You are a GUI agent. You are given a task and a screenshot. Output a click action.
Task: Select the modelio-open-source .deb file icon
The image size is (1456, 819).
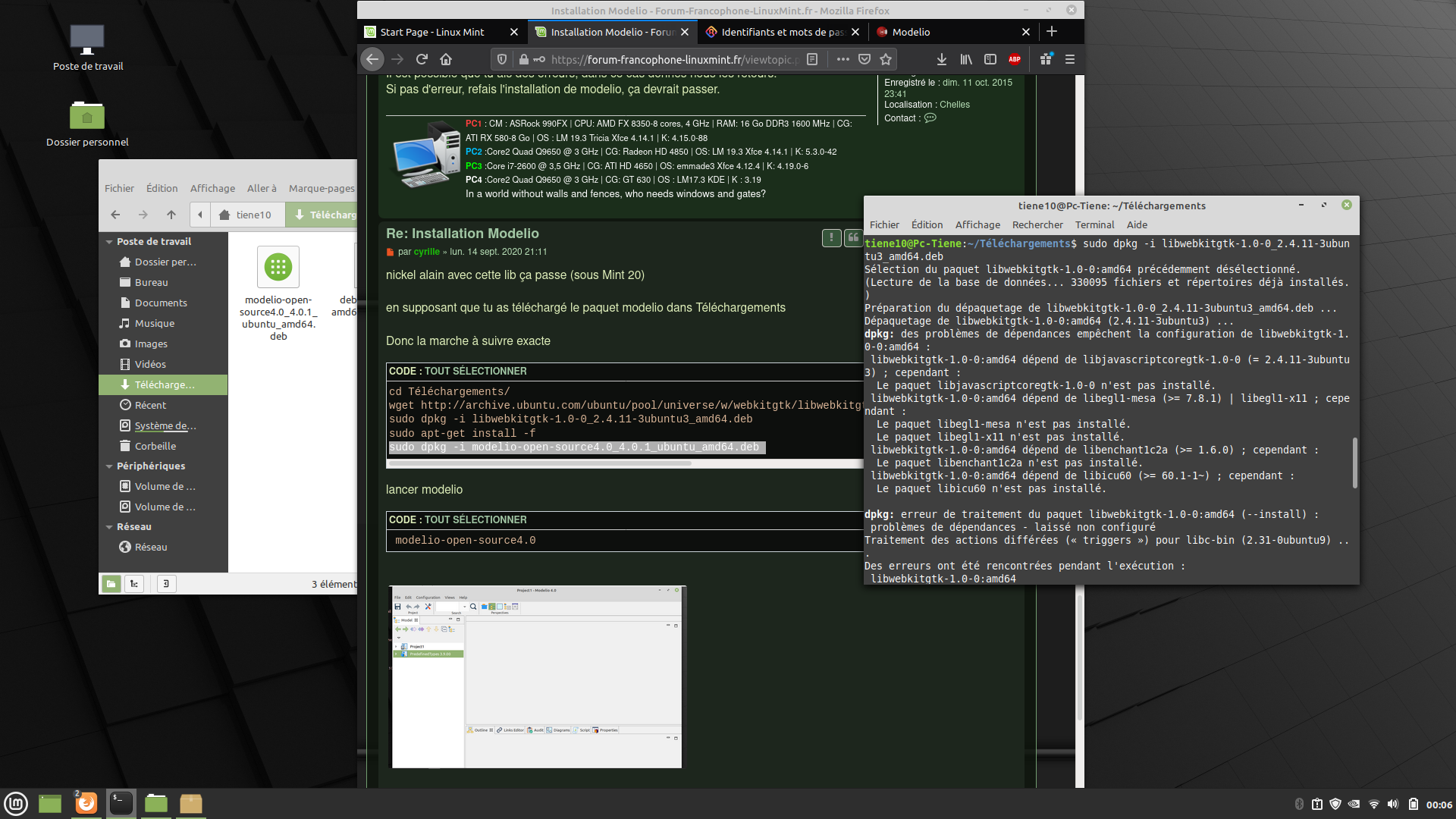(x=278, y=267)
